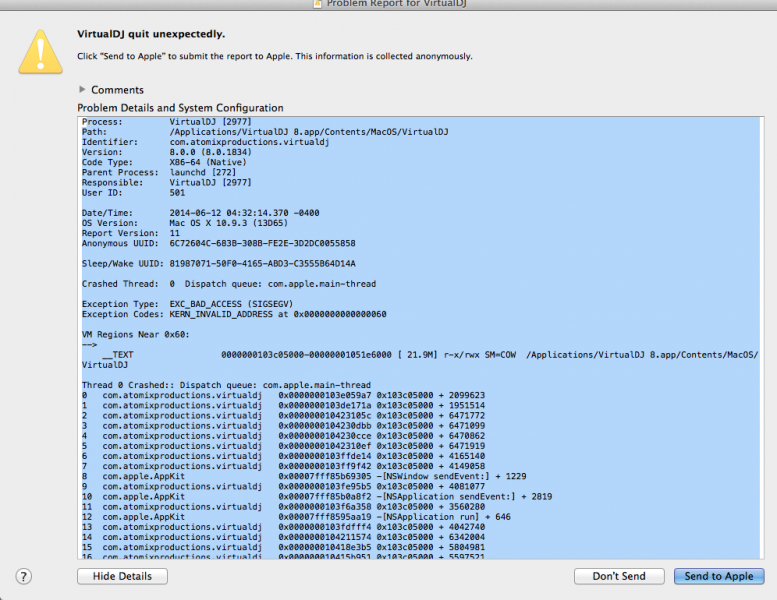Click stack frame 2 ending in 6471772
The height and width of the screenshot is (600, 777).
pyautogui.click(x=283, y=416)
